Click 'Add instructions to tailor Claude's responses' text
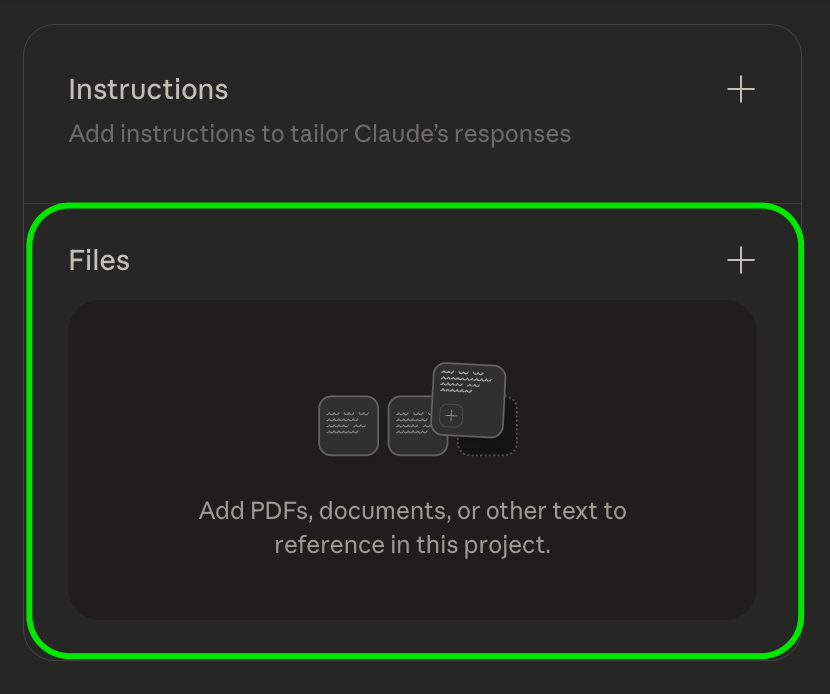Image resolution: width=830 pixels, height=694 pixels. [319, 134]
